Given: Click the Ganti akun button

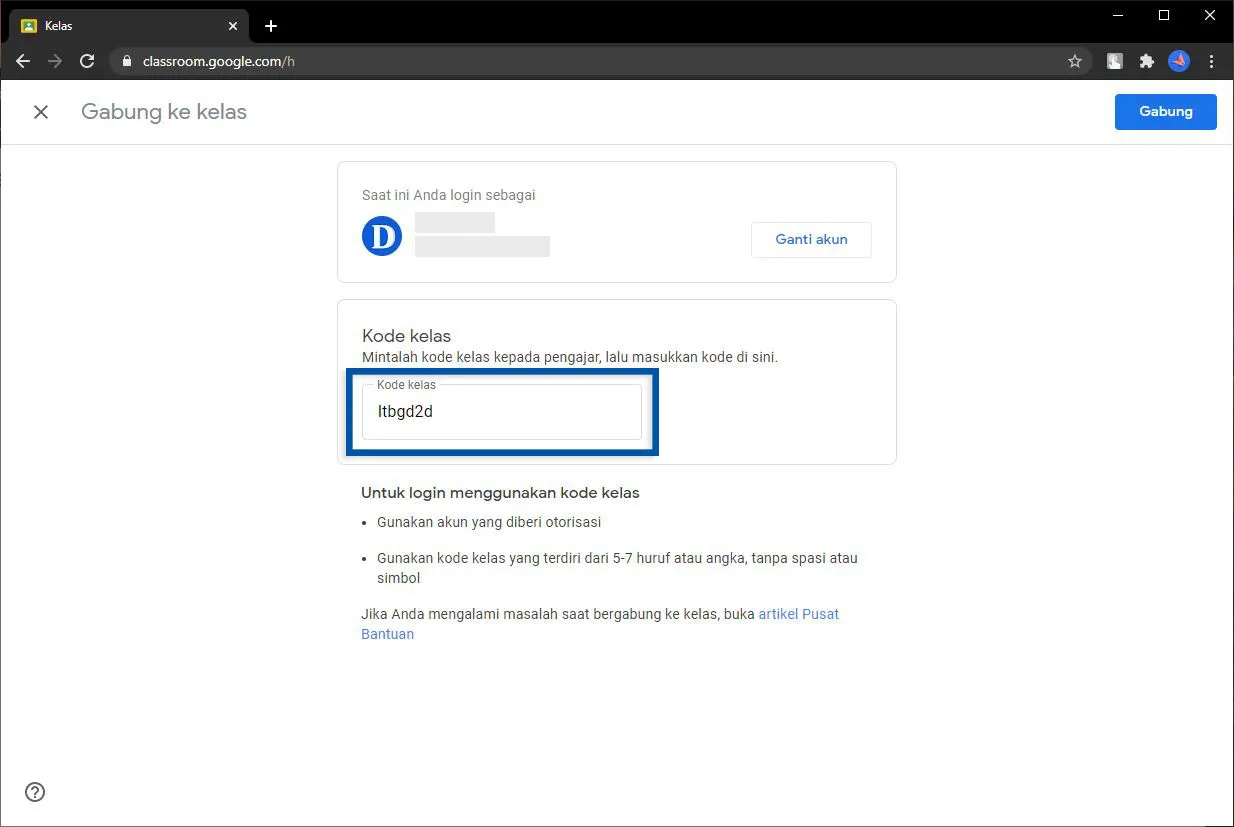Looking at the screenshot, I should (x=811, y=239).
